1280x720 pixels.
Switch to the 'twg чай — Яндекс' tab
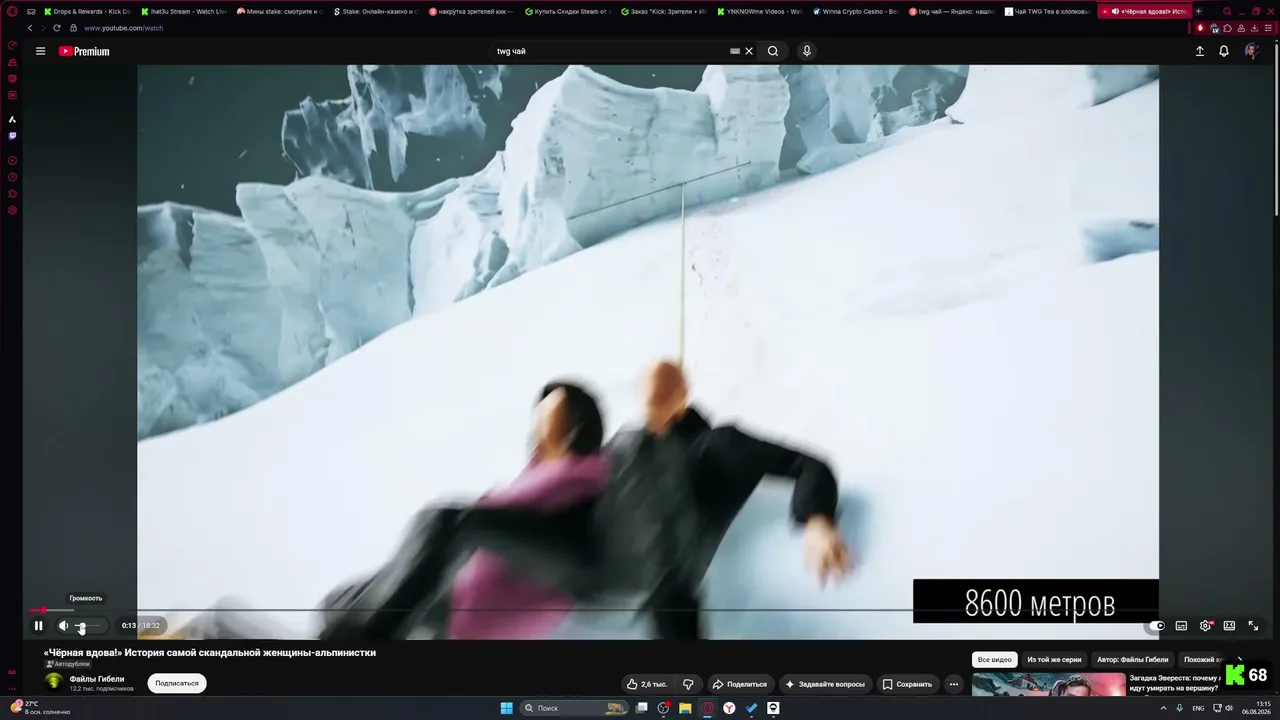tap(952, 11)
